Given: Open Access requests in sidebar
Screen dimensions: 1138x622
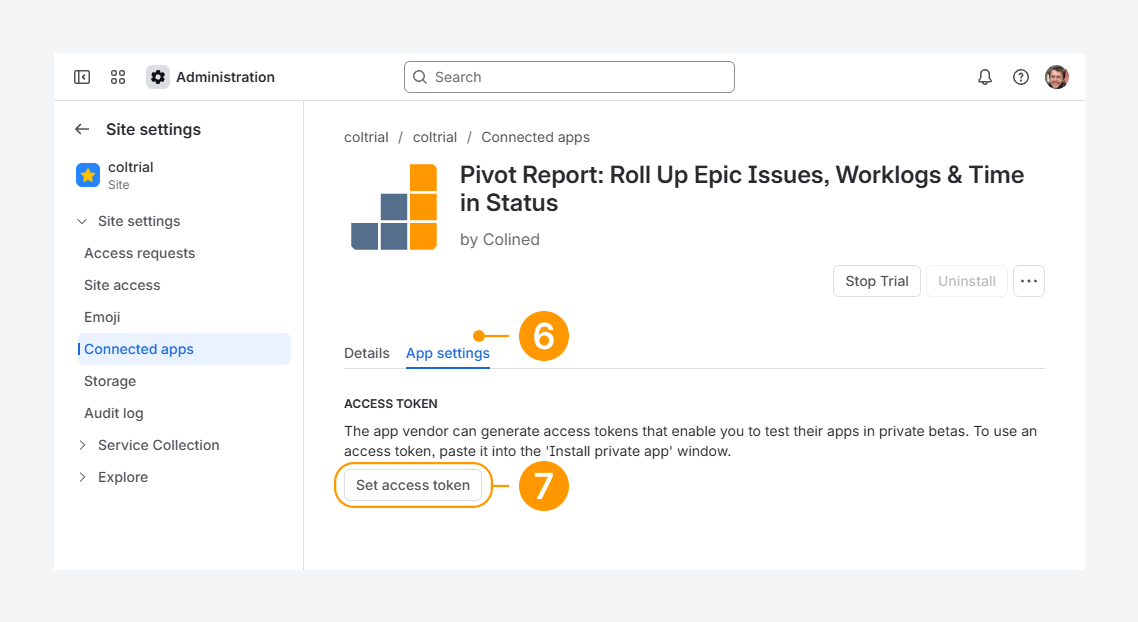Looking at the screenshot, I should (x=139, y=253).
